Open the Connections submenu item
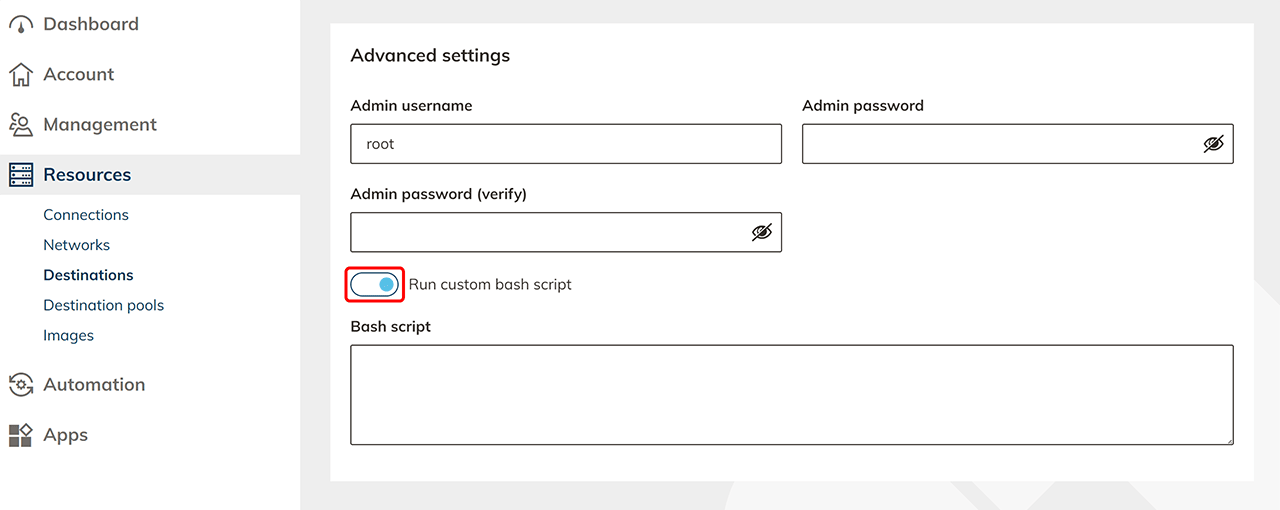 [86, 215]
